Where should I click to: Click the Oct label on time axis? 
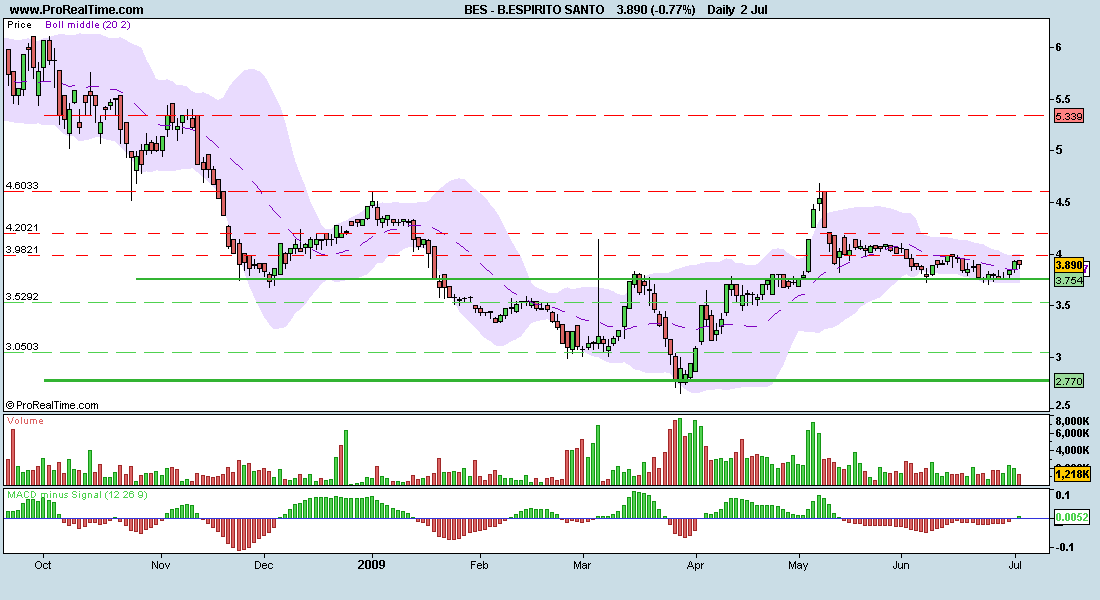[43, 565]
